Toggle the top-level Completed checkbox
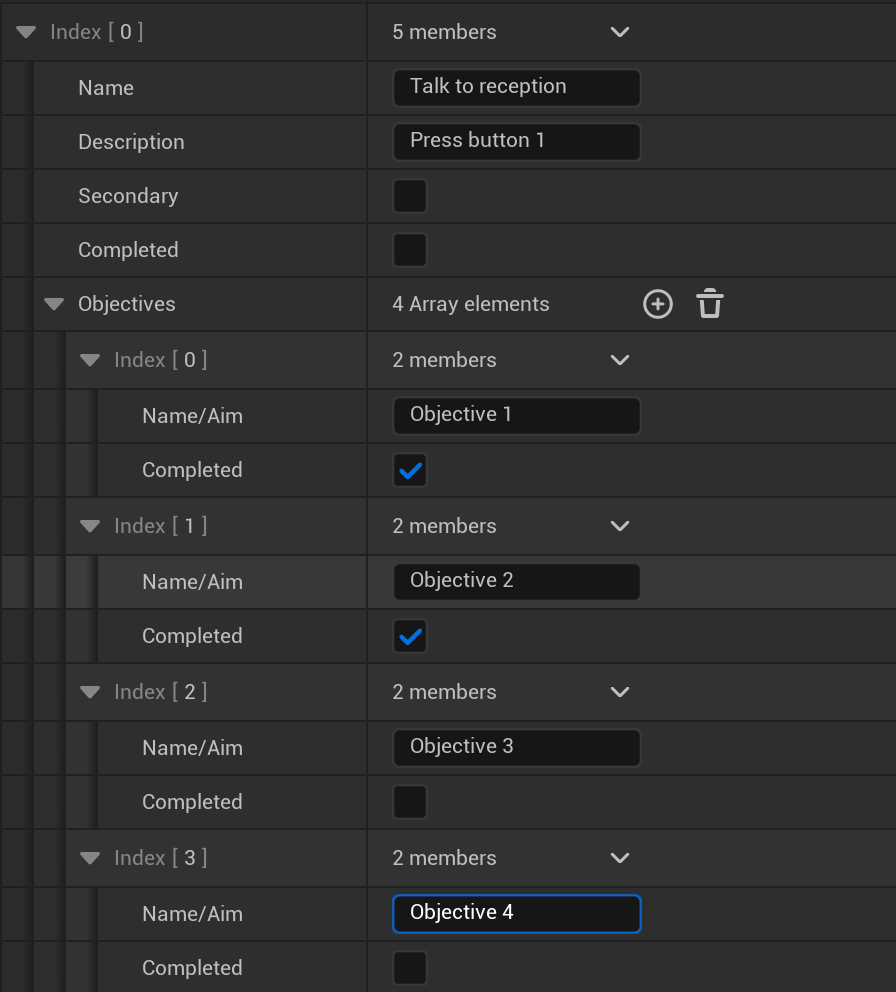This screenshot has width=896, height=992. coord(410,250)
